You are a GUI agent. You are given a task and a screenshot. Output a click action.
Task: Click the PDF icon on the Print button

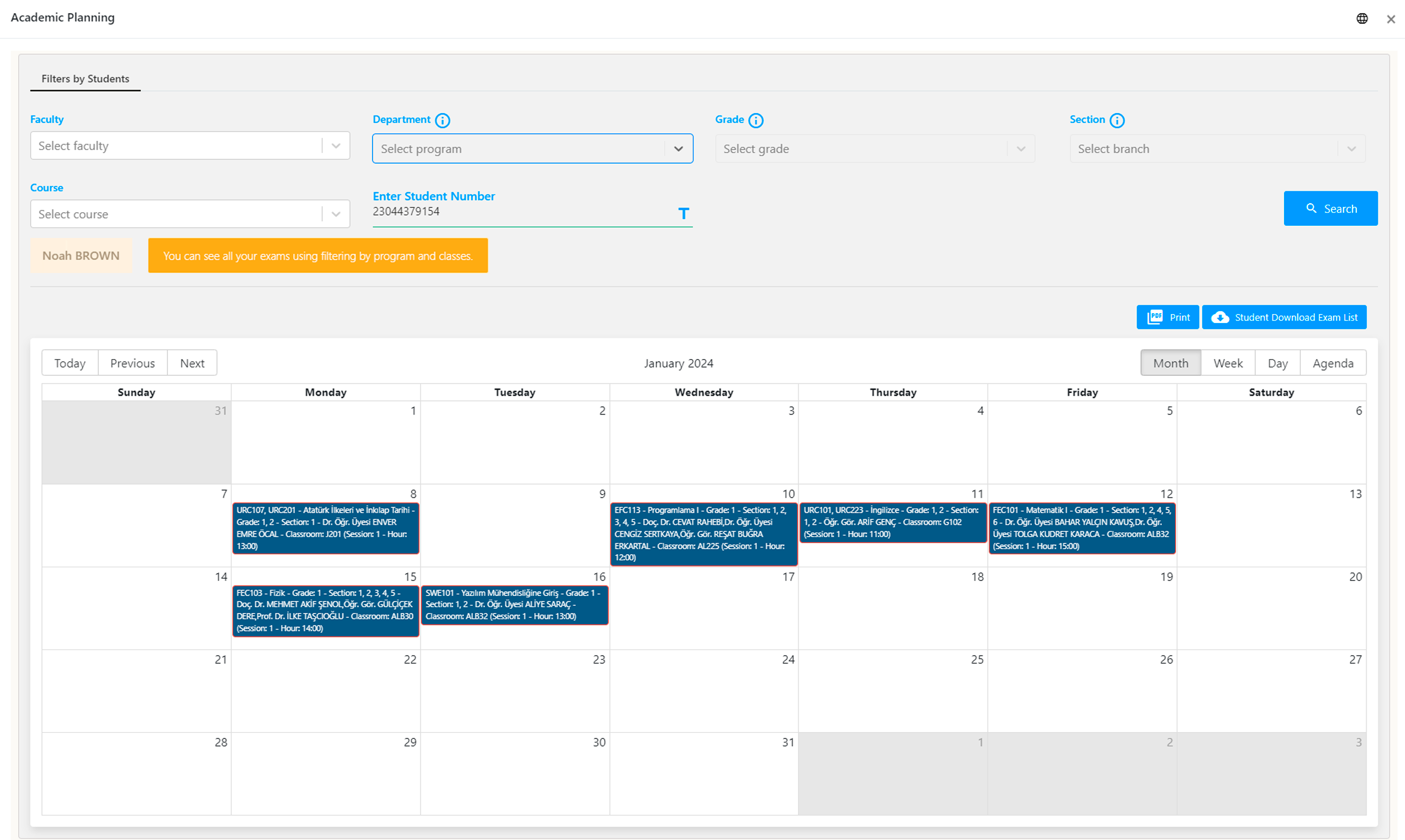(x=1154, y=317)
